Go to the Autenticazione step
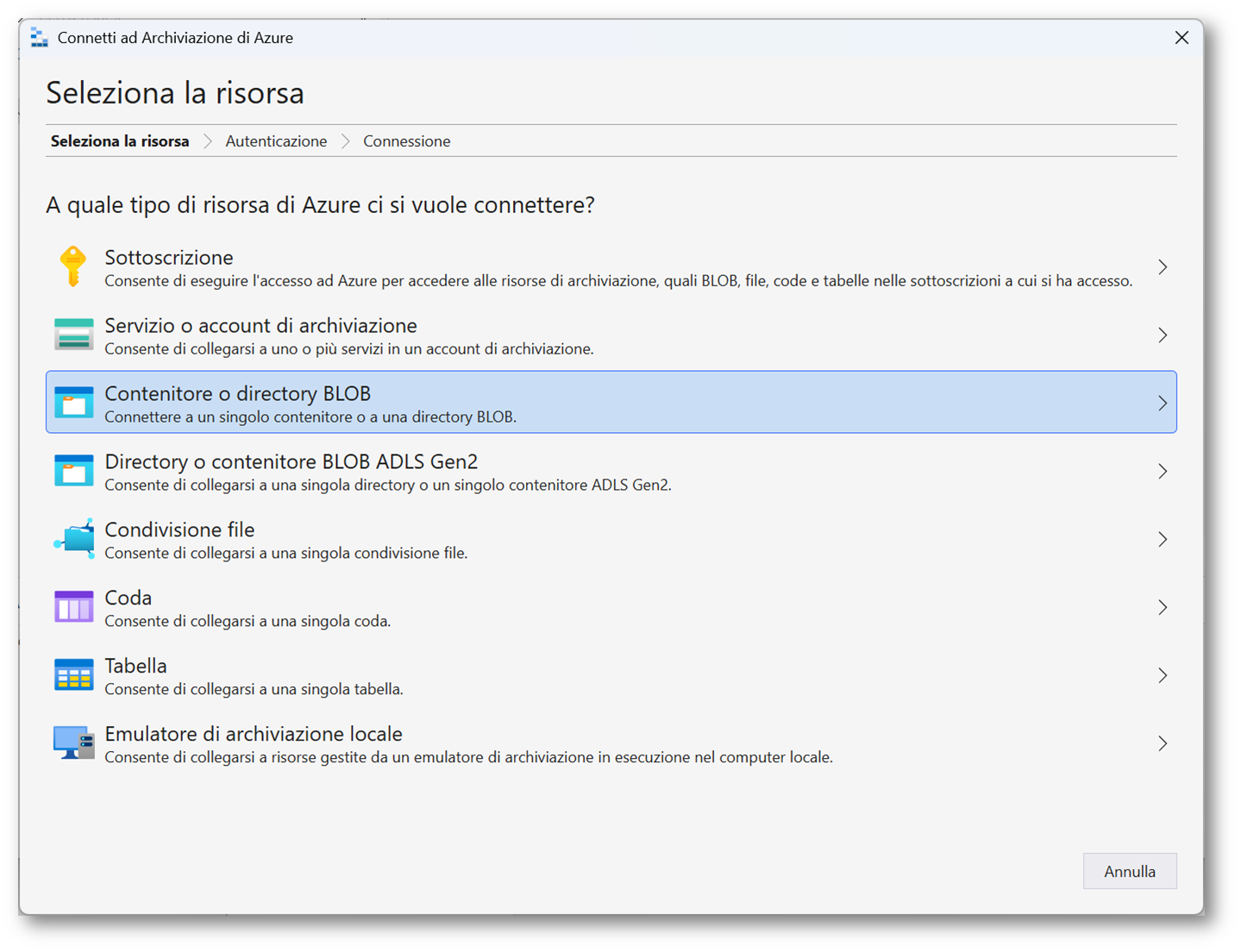 pyautogui.click(x=276, y=141)
